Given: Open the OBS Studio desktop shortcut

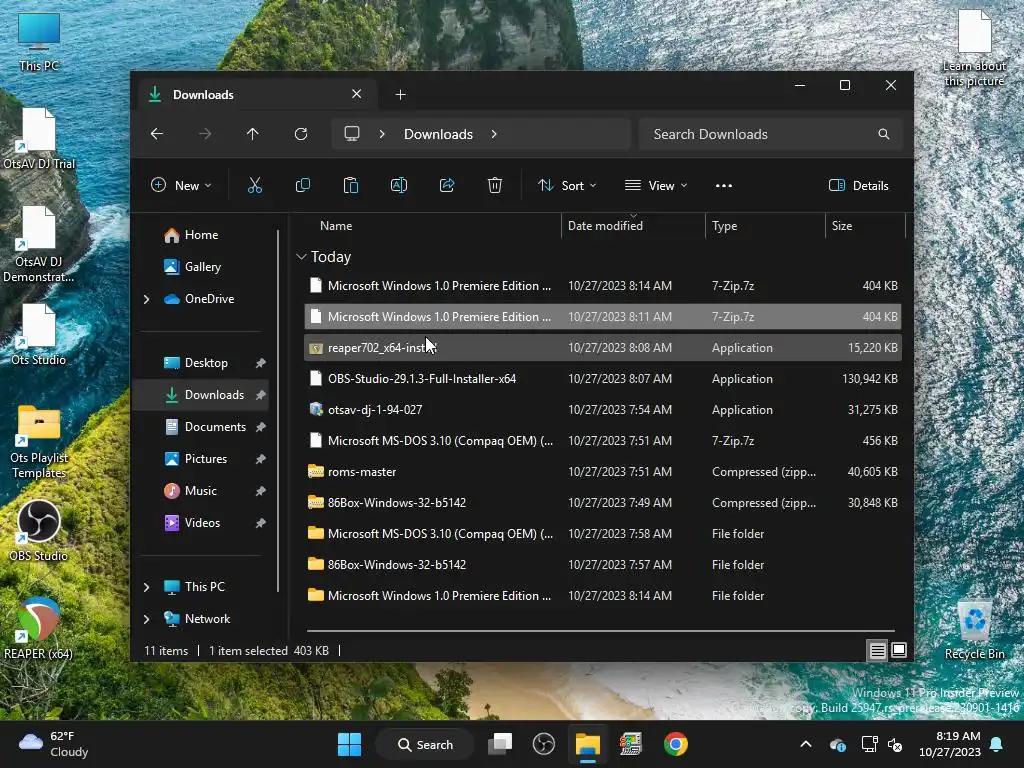Looking at the screenshot, I should coord(39,530).
